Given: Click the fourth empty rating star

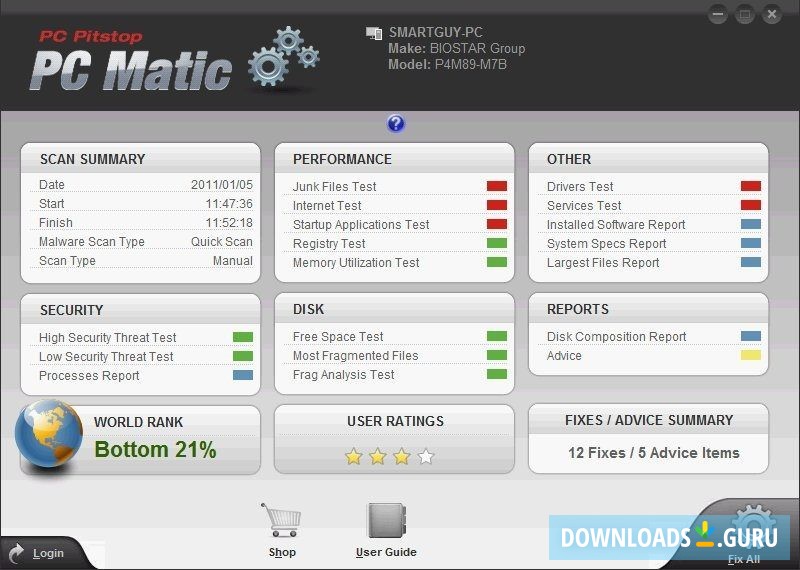Looking at the screenshot, I should pyautogui.click(x=426, y=456).
